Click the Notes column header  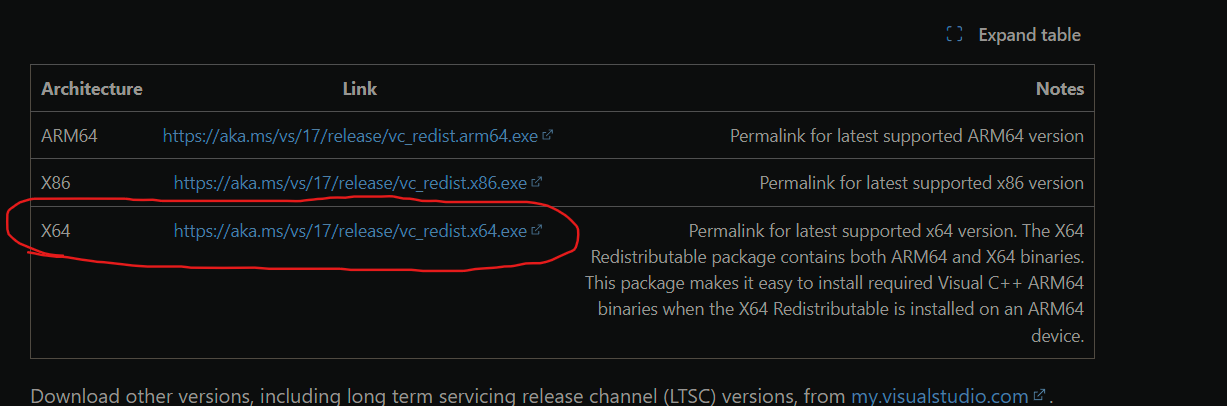click(x=1060, y=89)
